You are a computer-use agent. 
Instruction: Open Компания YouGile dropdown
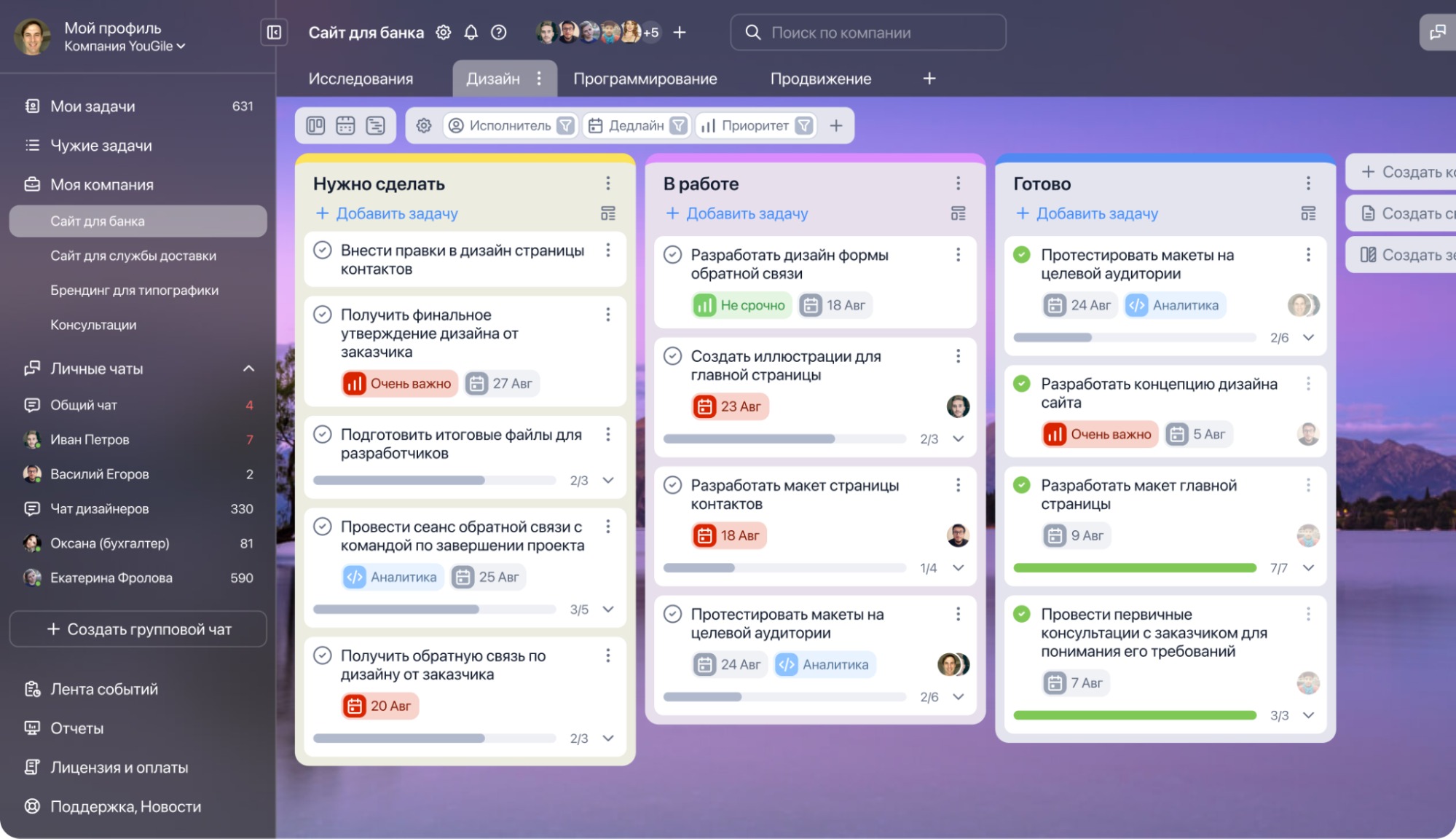click(125, 46)
